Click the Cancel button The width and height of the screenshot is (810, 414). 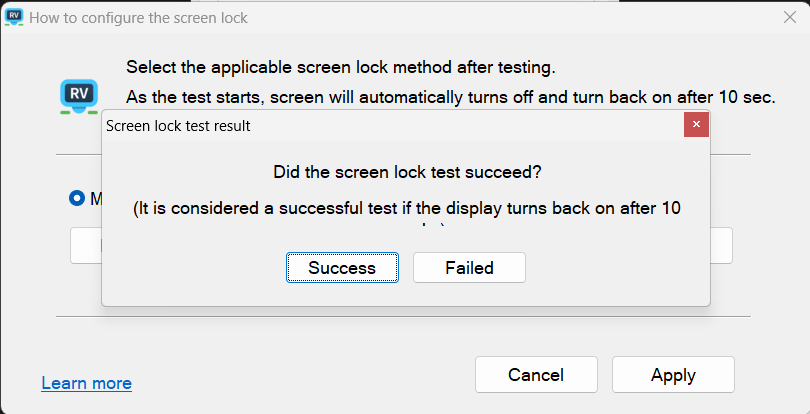536,375
